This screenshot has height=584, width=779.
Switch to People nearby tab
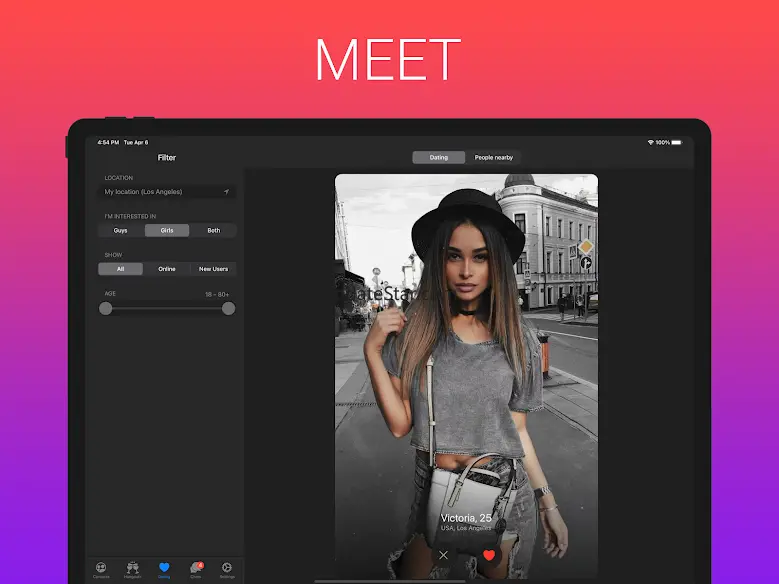click(x=494, y=157)
